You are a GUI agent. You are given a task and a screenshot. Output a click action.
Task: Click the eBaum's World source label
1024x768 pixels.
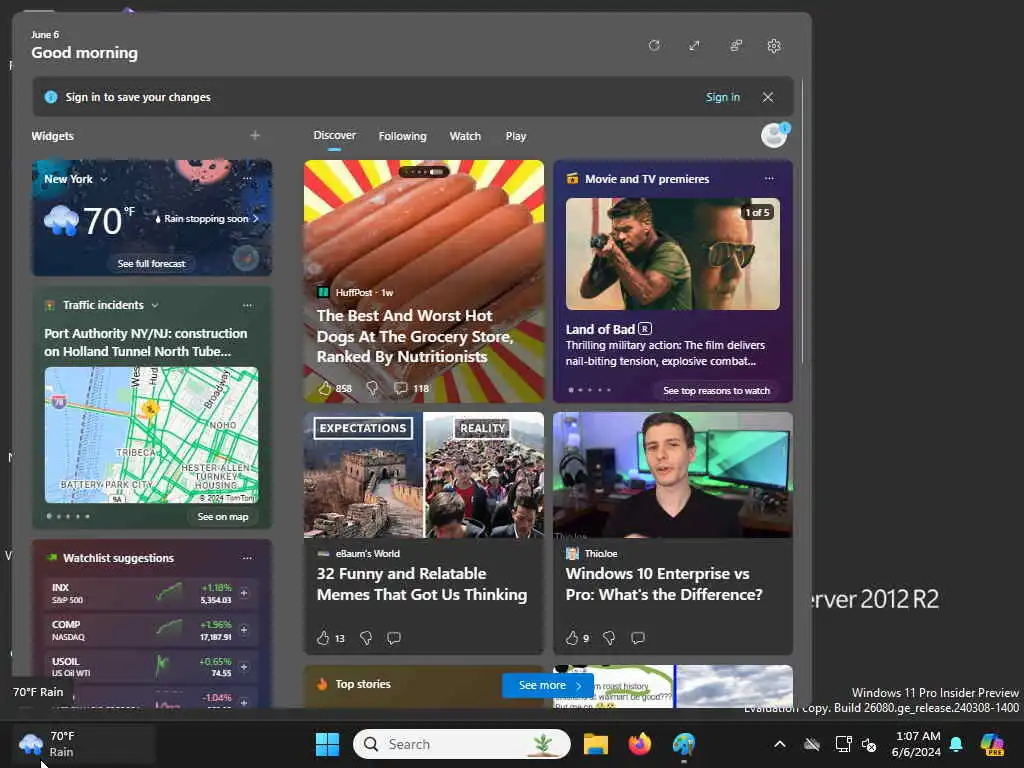point(368,553)
